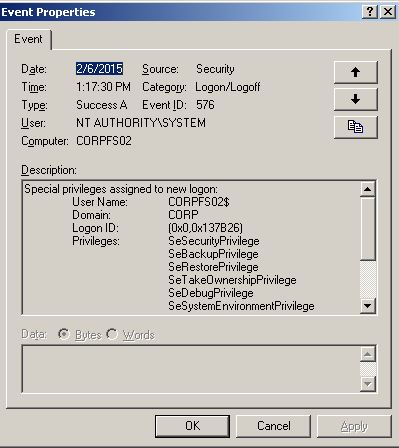The image size is (399, 448).
Task: Click the data box down scroll arrow
Action: 368,384
